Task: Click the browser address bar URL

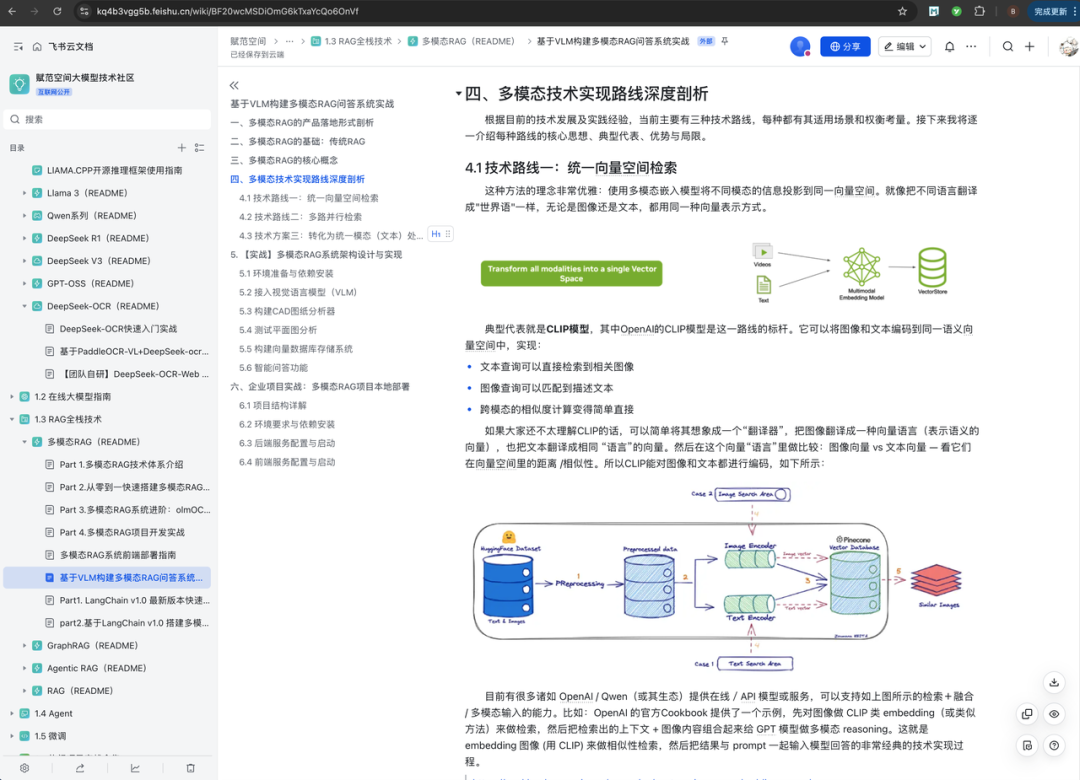Action: (x=227, y=11)
